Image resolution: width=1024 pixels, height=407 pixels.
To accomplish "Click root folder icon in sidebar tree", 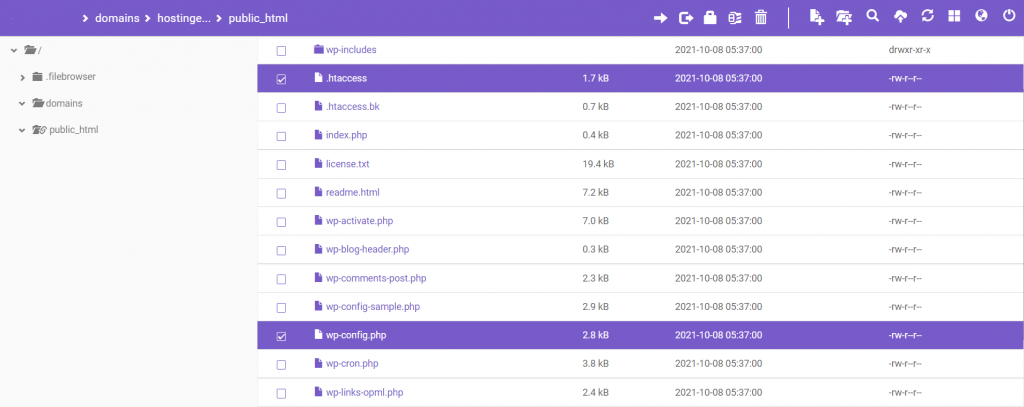I will [30, 50].
